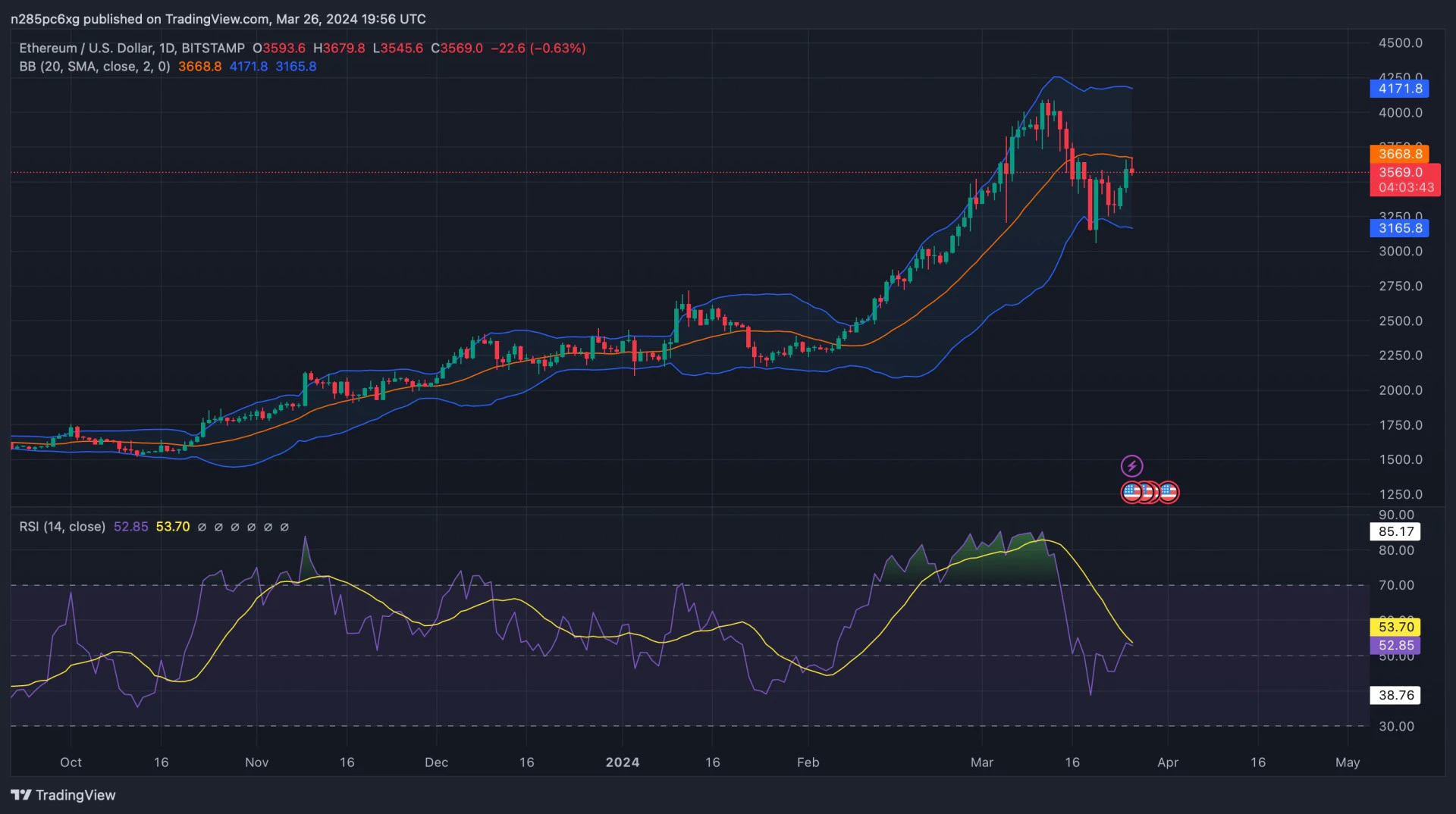The width and height of the screenshot is (1456, 814).
Task: Click the TradingView logo at bottom left
Action: coord(63,795)
